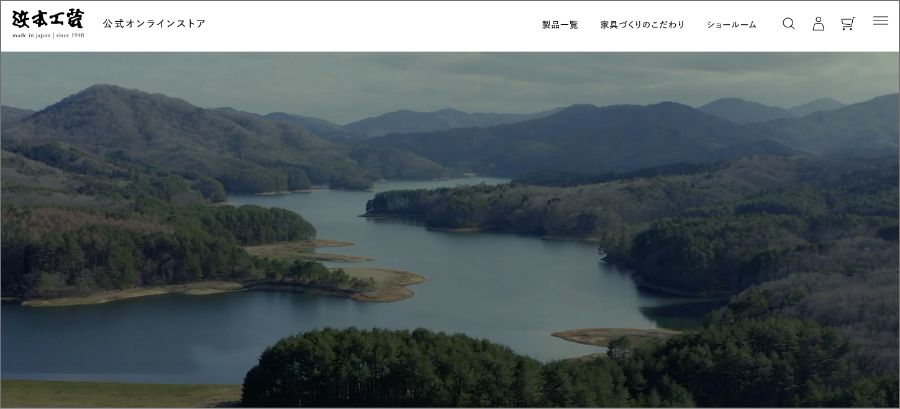Select the made in japan since 1948 tagline

(48, 35)
